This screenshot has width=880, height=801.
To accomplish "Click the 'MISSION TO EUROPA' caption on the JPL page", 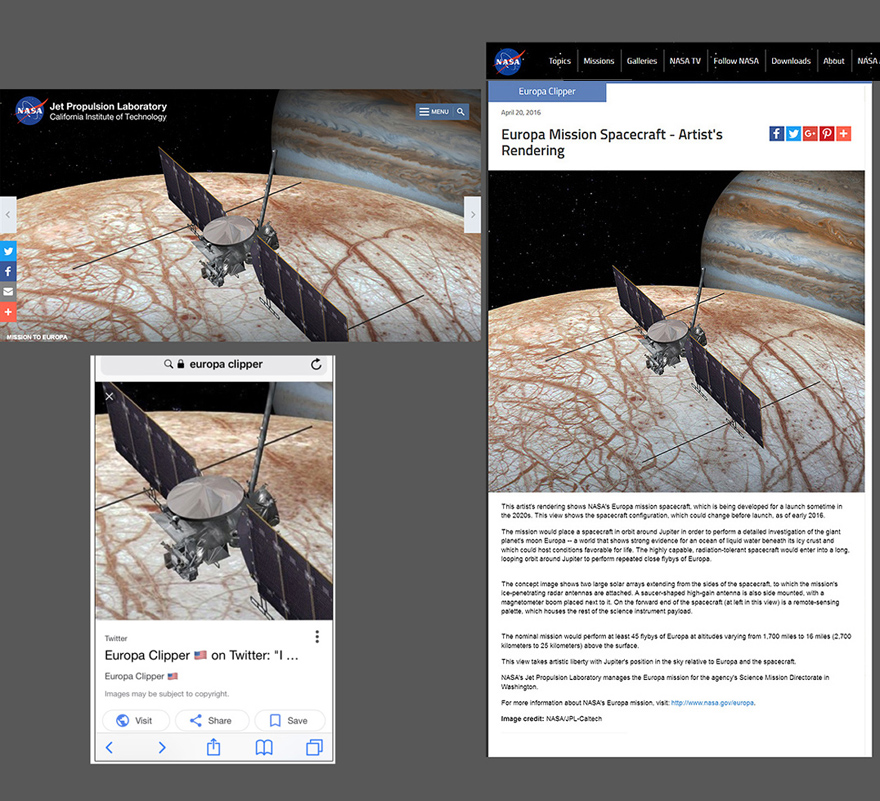I will (37, 337).
